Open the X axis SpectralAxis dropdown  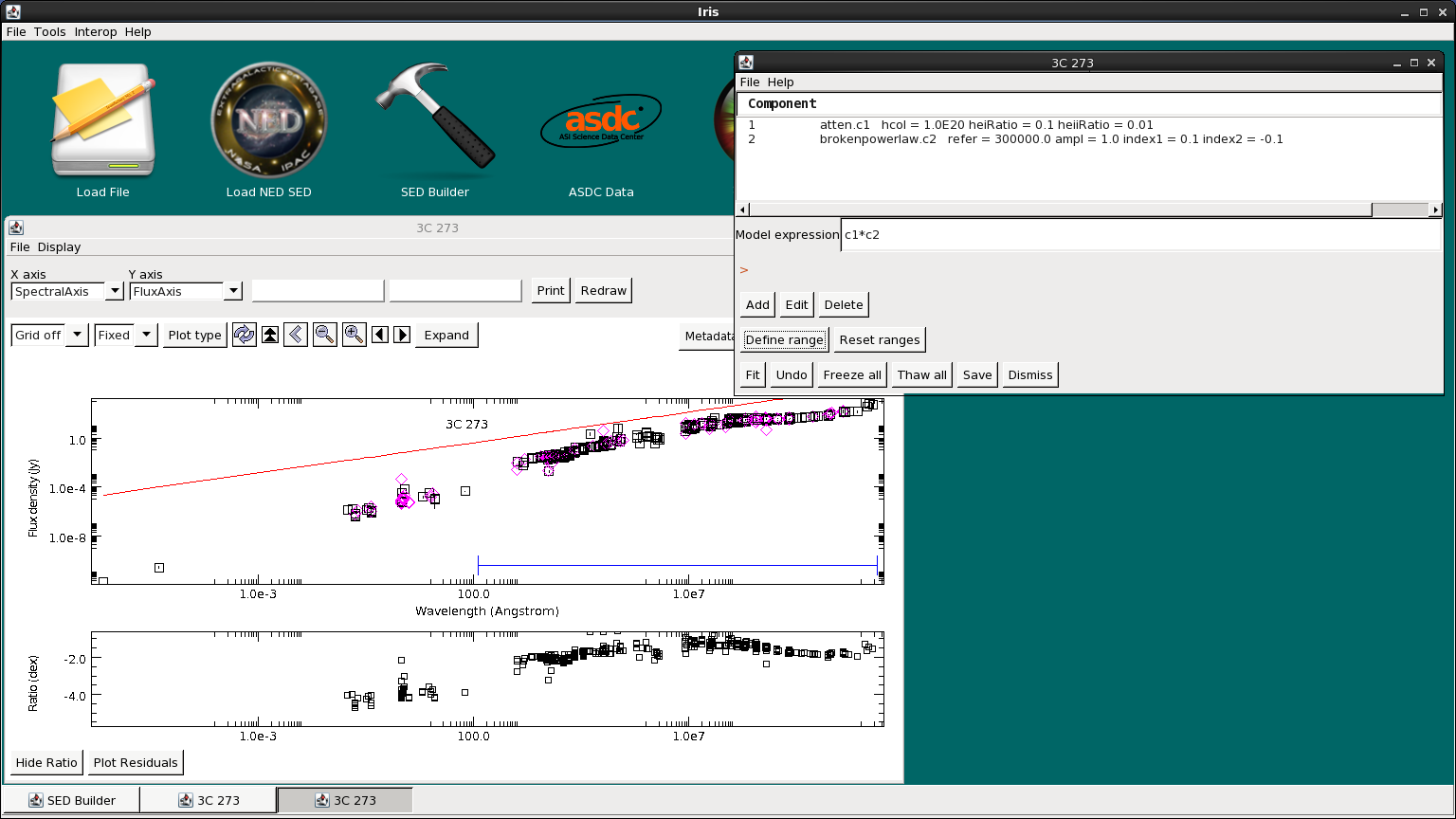pyautogui.click(x=115, y=291)
